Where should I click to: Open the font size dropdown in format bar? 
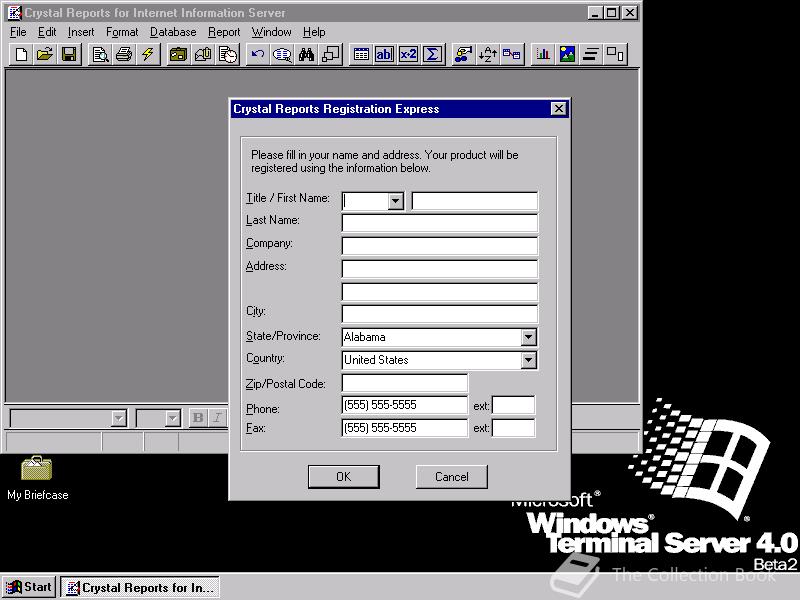pos(173,418)
